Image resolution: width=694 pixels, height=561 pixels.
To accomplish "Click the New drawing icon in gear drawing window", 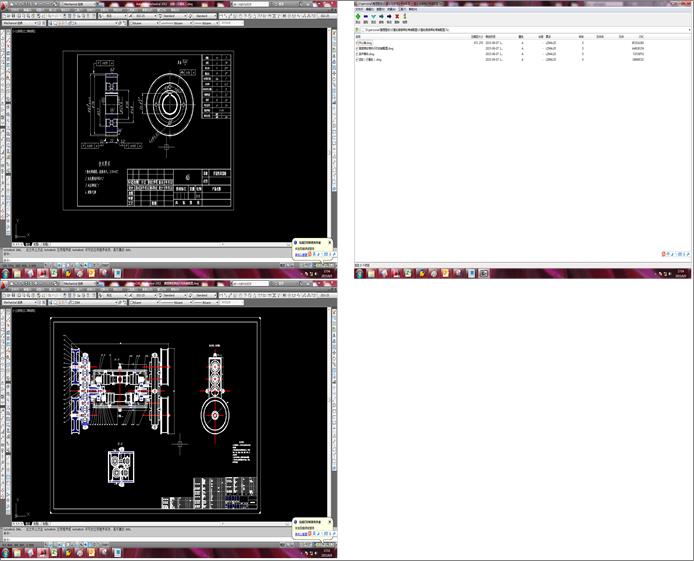I will [x=4, y=16].
